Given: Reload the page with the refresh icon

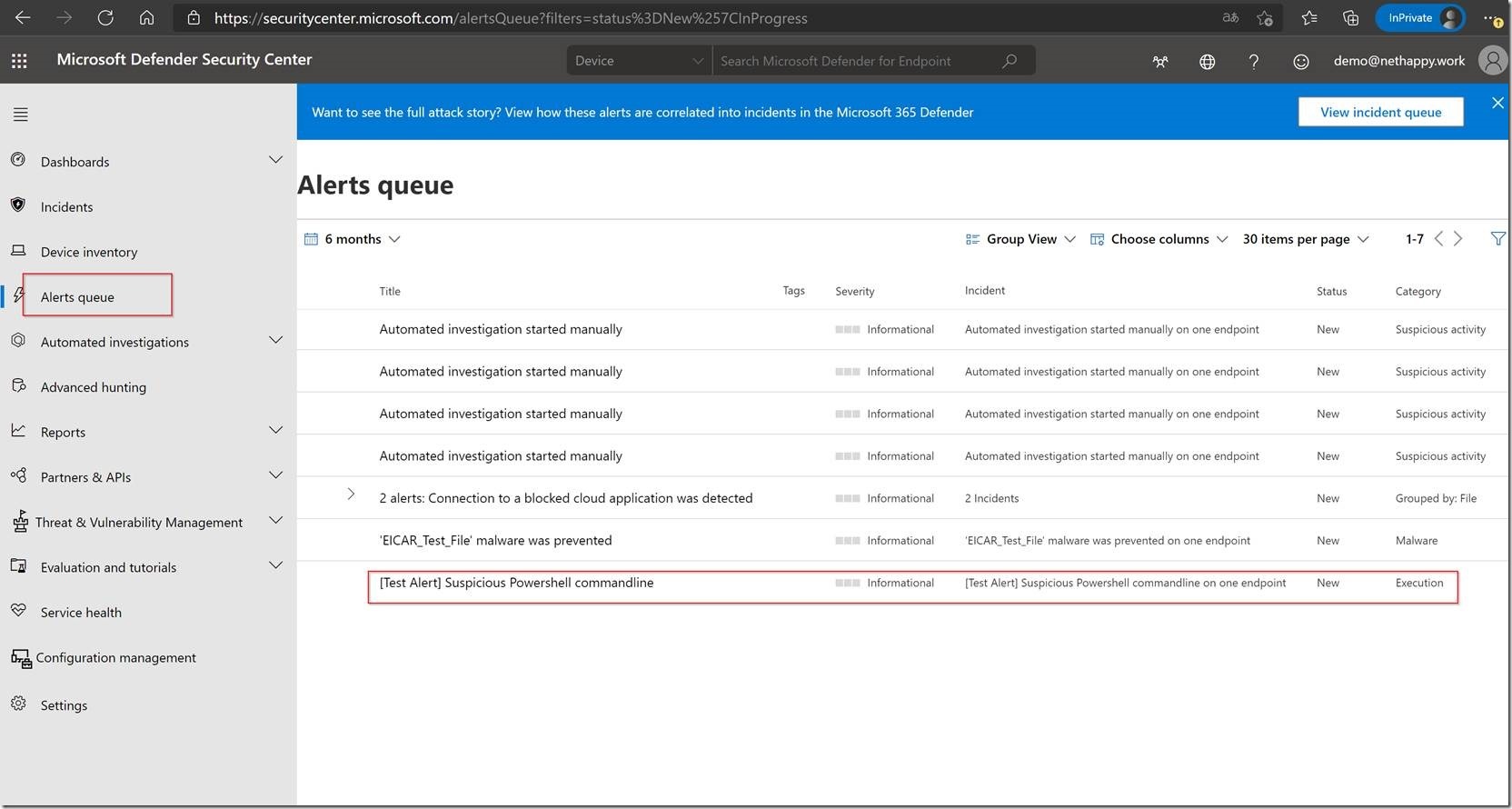Looking at the screenshot, I should pyautogui.click(x=105, y=17).
